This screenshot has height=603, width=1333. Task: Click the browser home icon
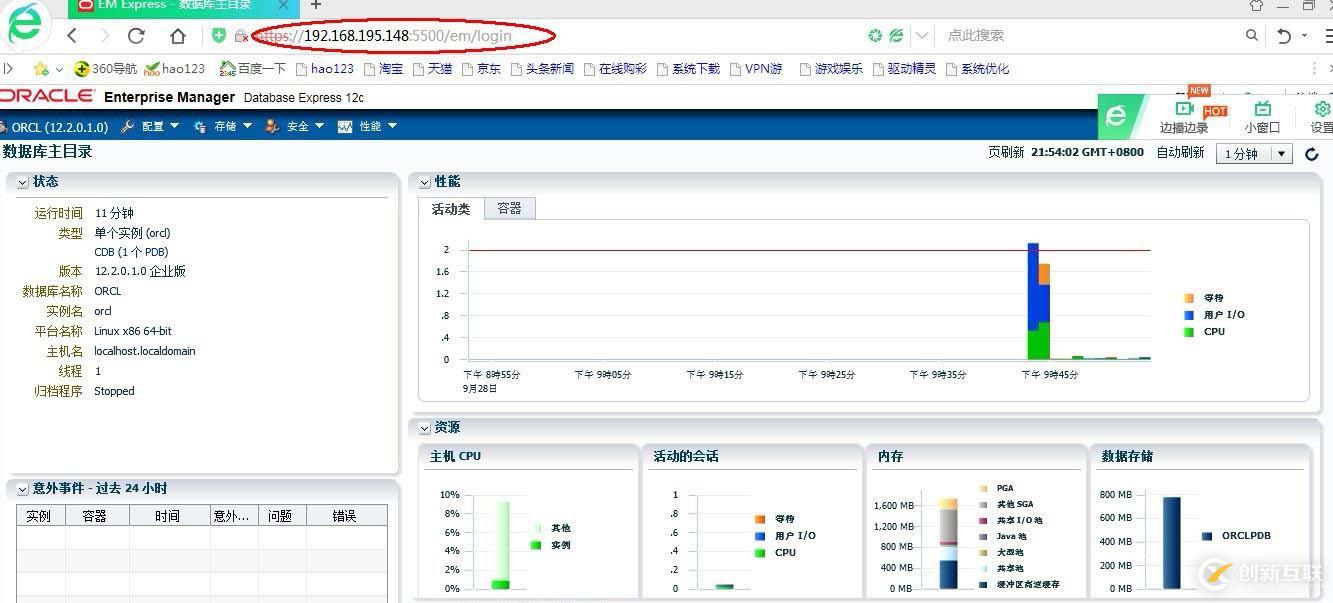coord(177,35)
